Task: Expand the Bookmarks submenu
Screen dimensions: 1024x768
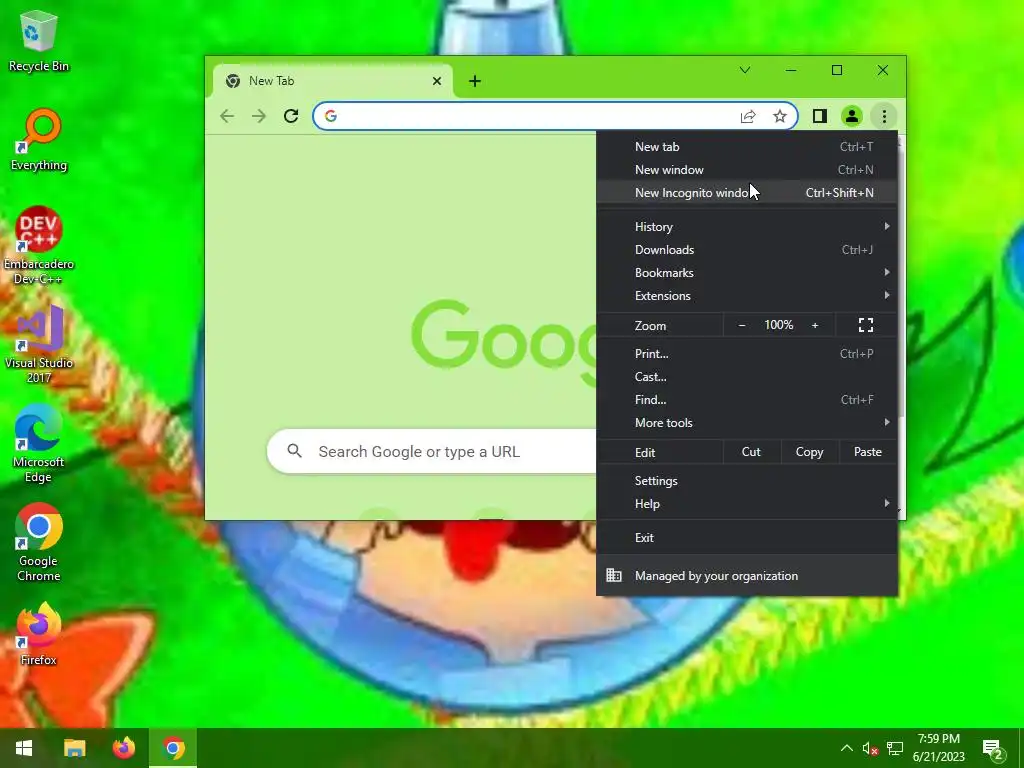Action: coord(747,272)
